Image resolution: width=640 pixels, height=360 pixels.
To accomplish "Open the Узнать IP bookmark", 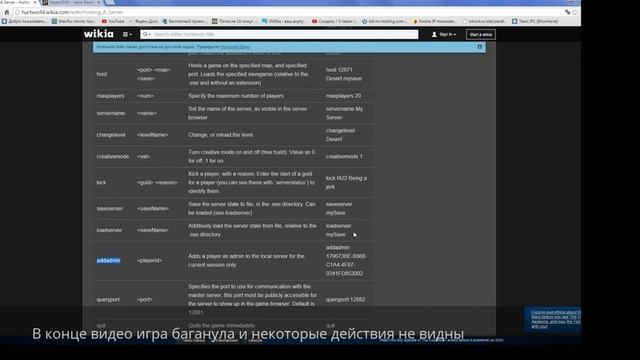I will [434, 21].
